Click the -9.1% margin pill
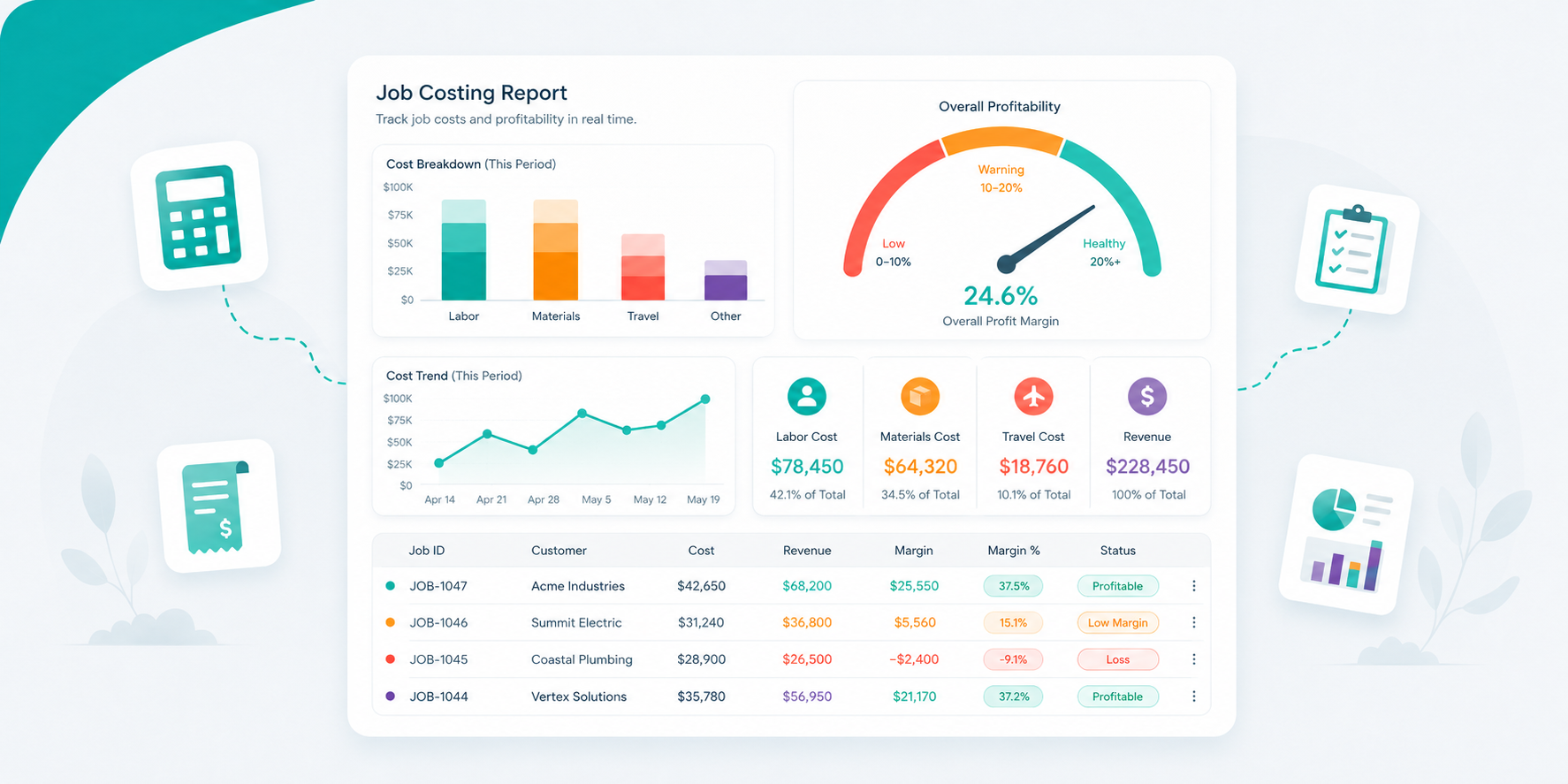 [1014, 659]
